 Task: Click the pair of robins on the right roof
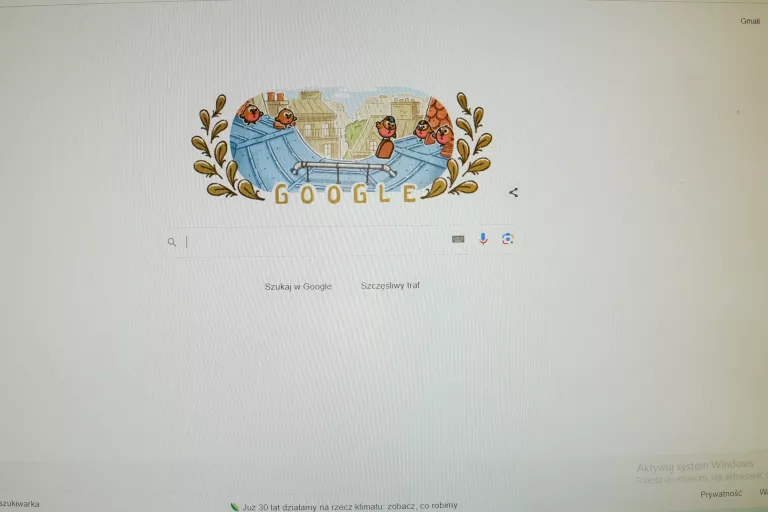(x=434, y=133)
